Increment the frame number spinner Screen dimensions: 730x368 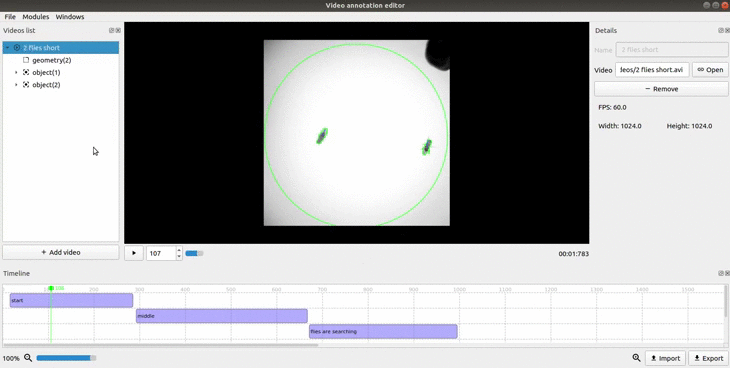(179, 250)
